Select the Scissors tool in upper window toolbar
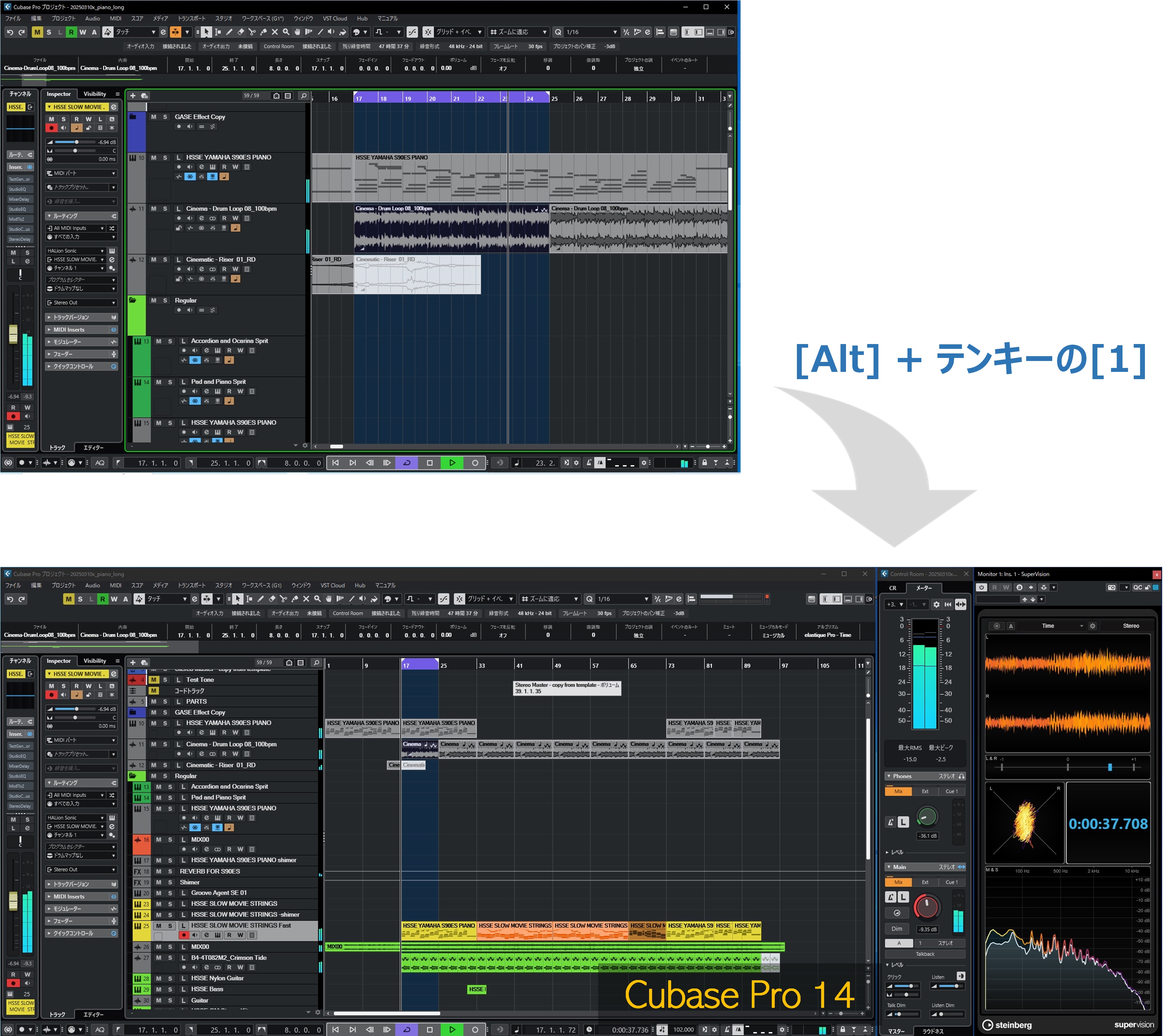Viewport: 1164px width, 1036px height. pyautogui.click(x=252, y=32)
